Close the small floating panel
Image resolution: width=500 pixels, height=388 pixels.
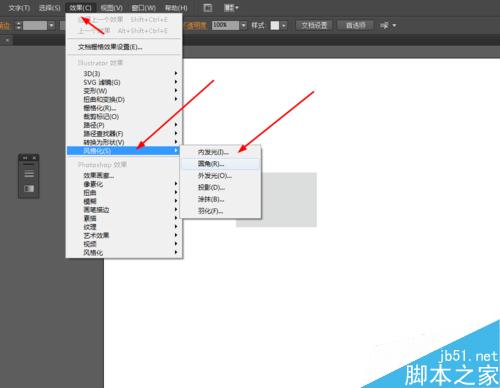coord(34,158)
